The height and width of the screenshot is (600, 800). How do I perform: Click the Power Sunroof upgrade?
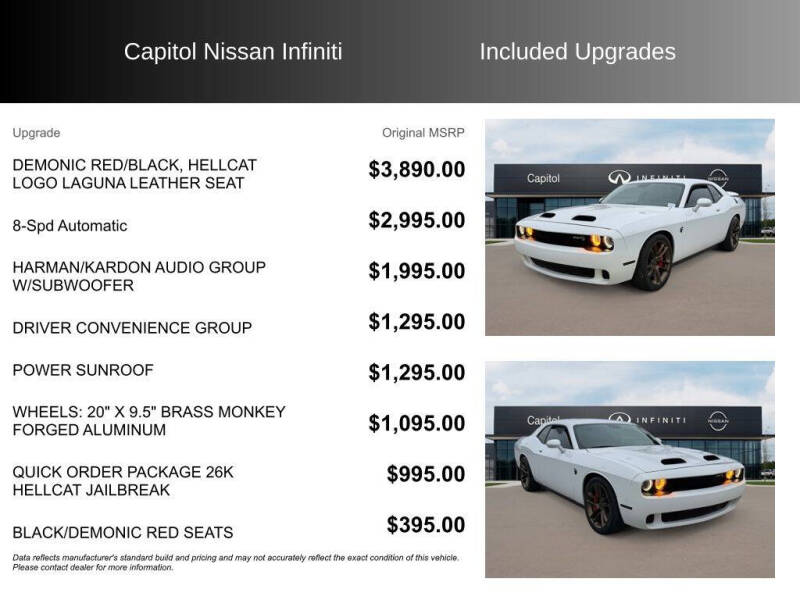coord(83,370)
